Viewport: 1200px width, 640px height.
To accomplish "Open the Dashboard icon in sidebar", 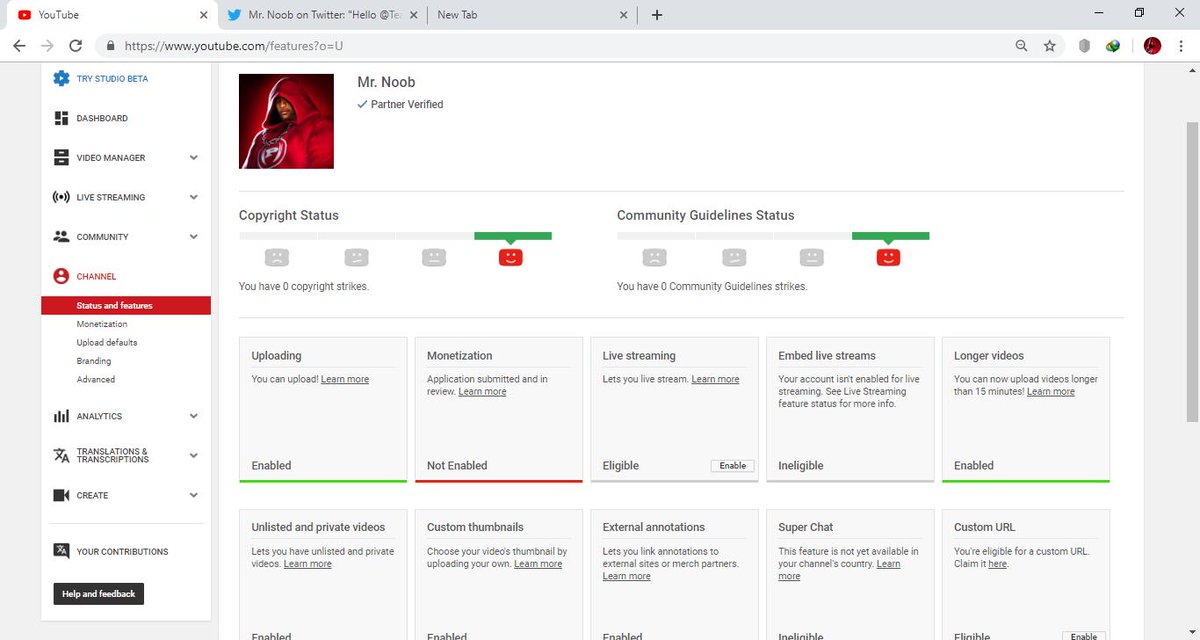I will [x=61, y=118].
